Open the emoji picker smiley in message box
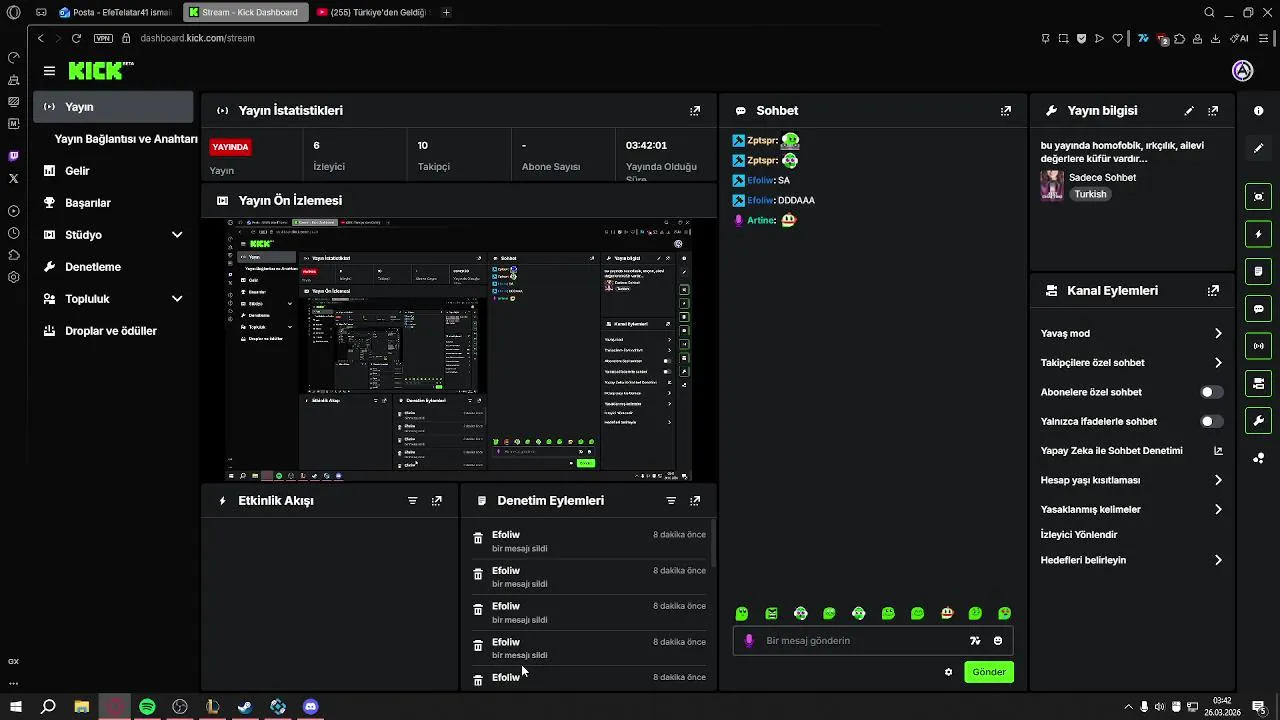 coord(998,641)
